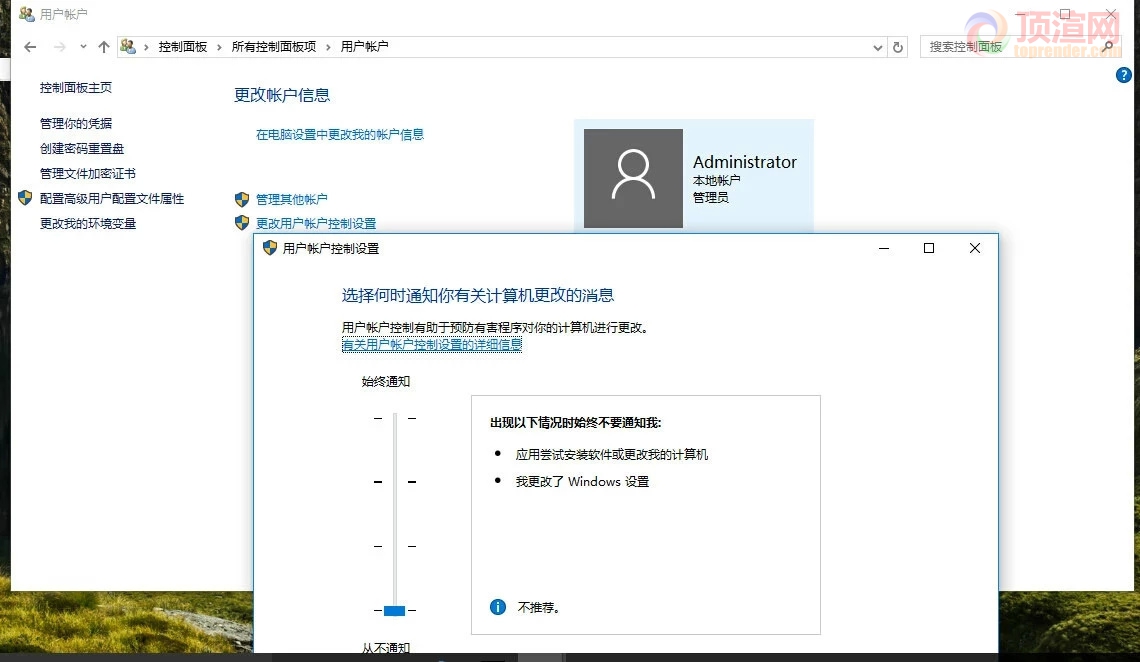Click the 更改帐户信息 heading
1140x662 pixels.
pyautogui.click(x=282, y=95)
